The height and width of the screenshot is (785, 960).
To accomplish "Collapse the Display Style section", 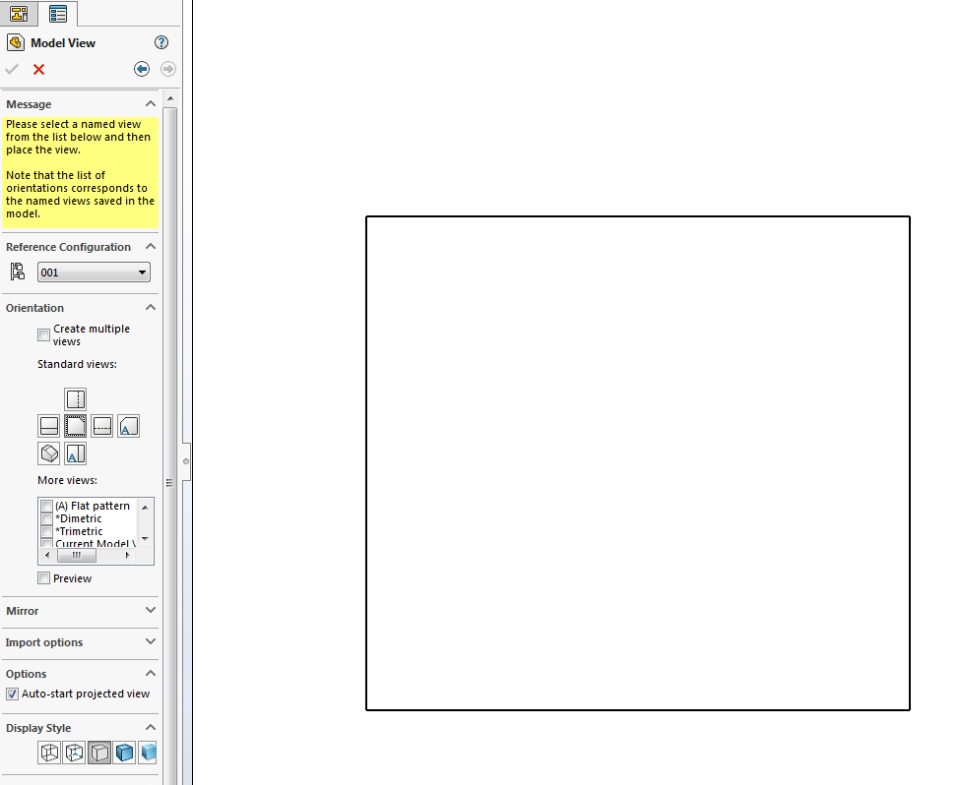I will click(151, 727).
